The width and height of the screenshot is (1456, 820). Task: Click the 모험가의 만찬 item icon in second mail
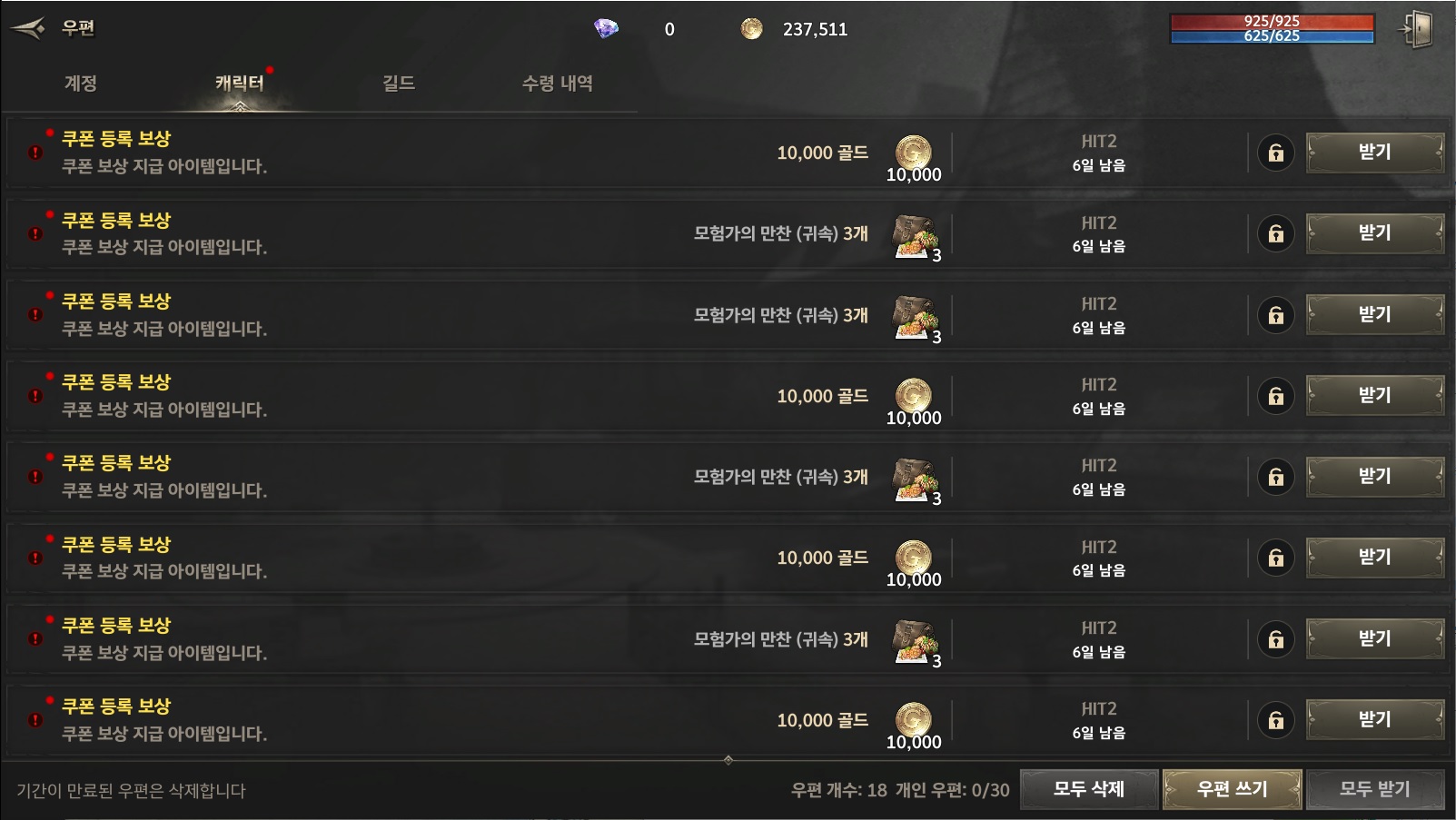point(916,236)
